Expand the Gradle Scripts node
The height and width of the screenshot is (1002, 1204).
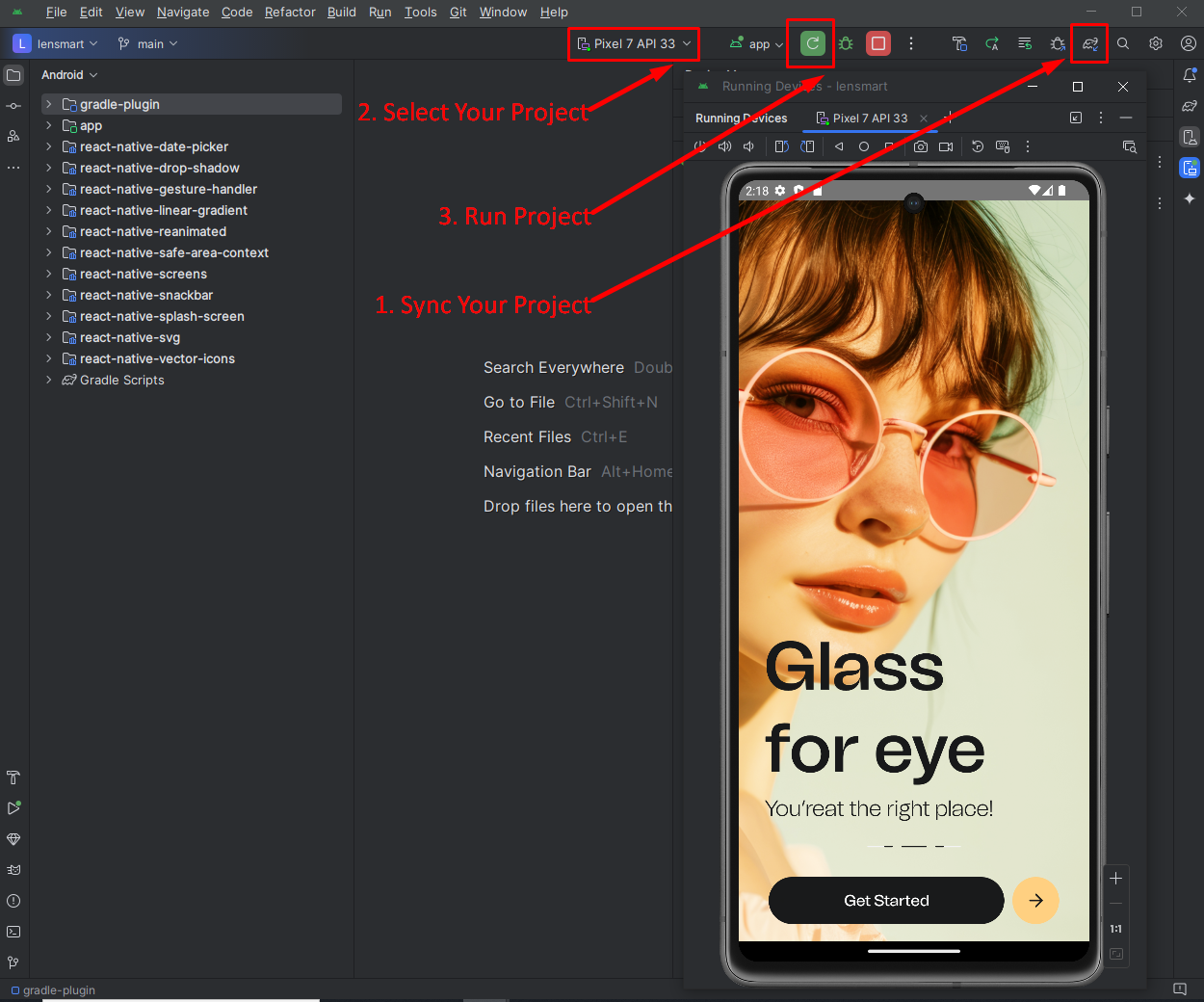point(49,380)
